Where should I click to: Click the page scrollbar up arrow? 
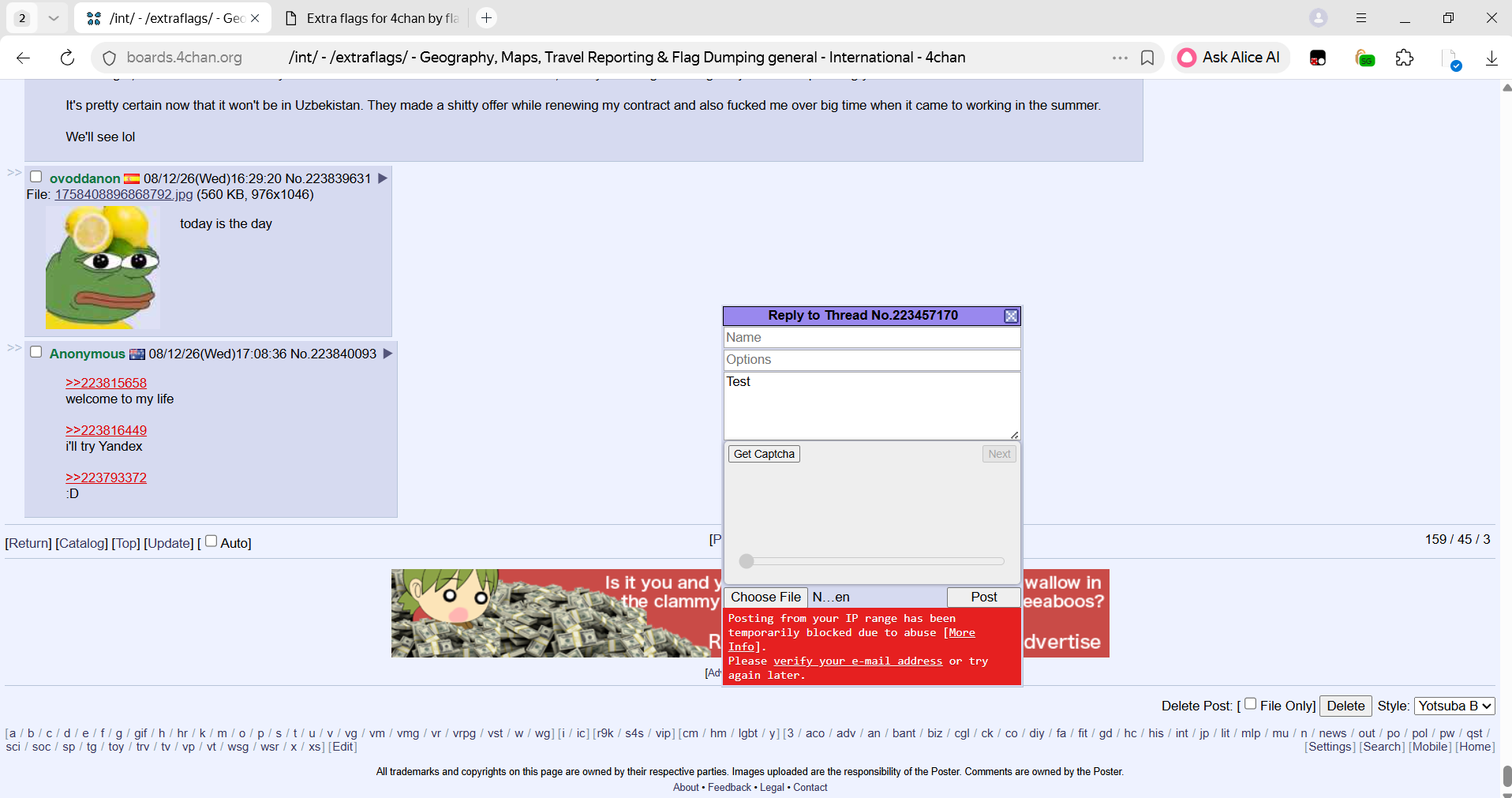pyautogui.click(x=1506, y=88)
